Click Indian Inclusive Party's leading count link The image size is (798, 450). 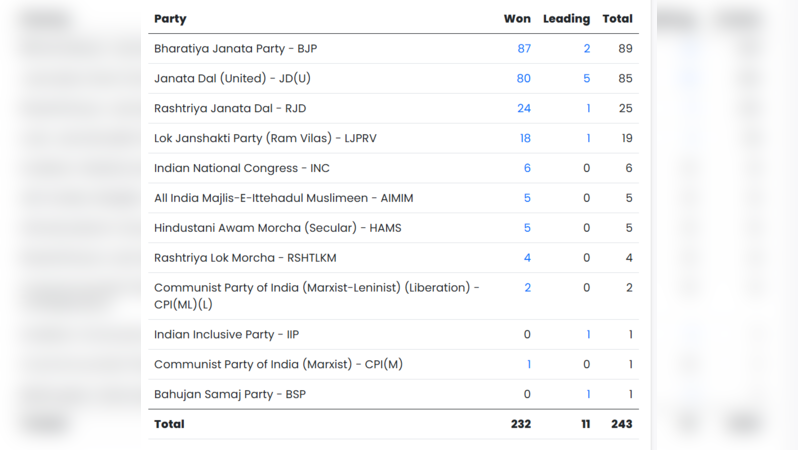(588, 335)
